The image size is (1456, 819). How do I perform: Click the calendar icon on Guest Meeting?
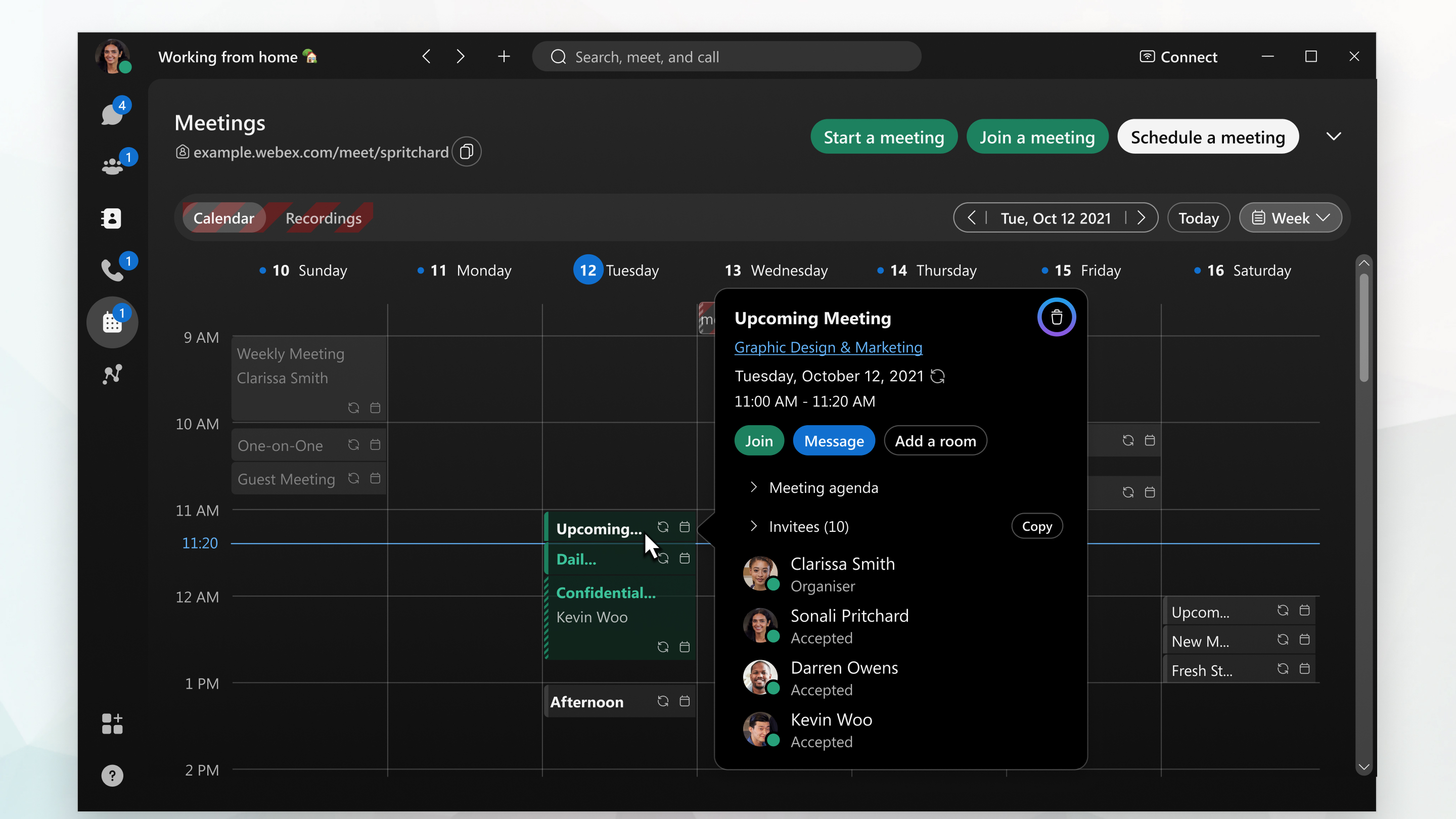(x=376, y=479)
